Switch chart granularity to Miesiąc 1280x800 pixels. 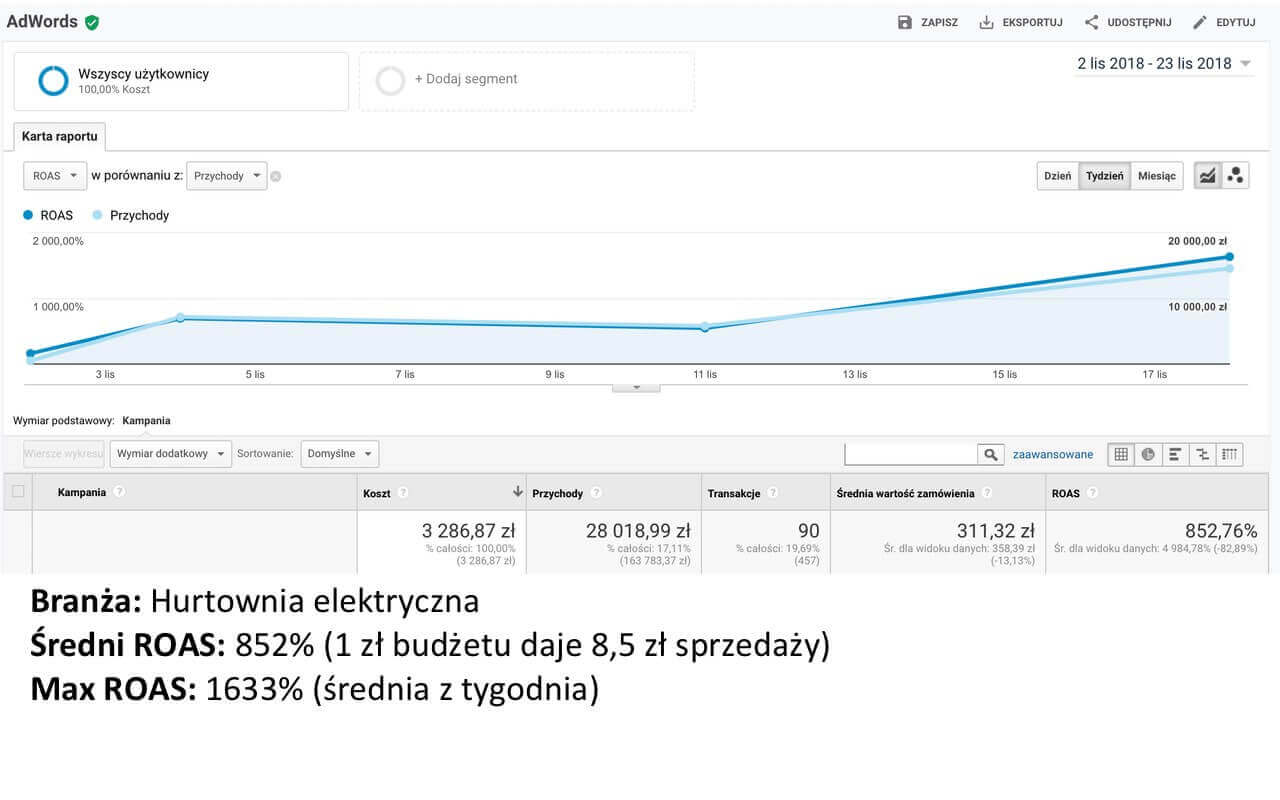[x=1156, y=176]
